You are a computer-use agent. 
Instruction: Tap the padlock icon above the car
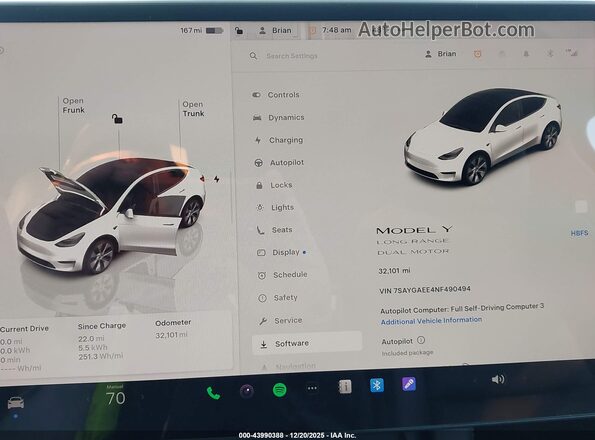click(117, 119)
